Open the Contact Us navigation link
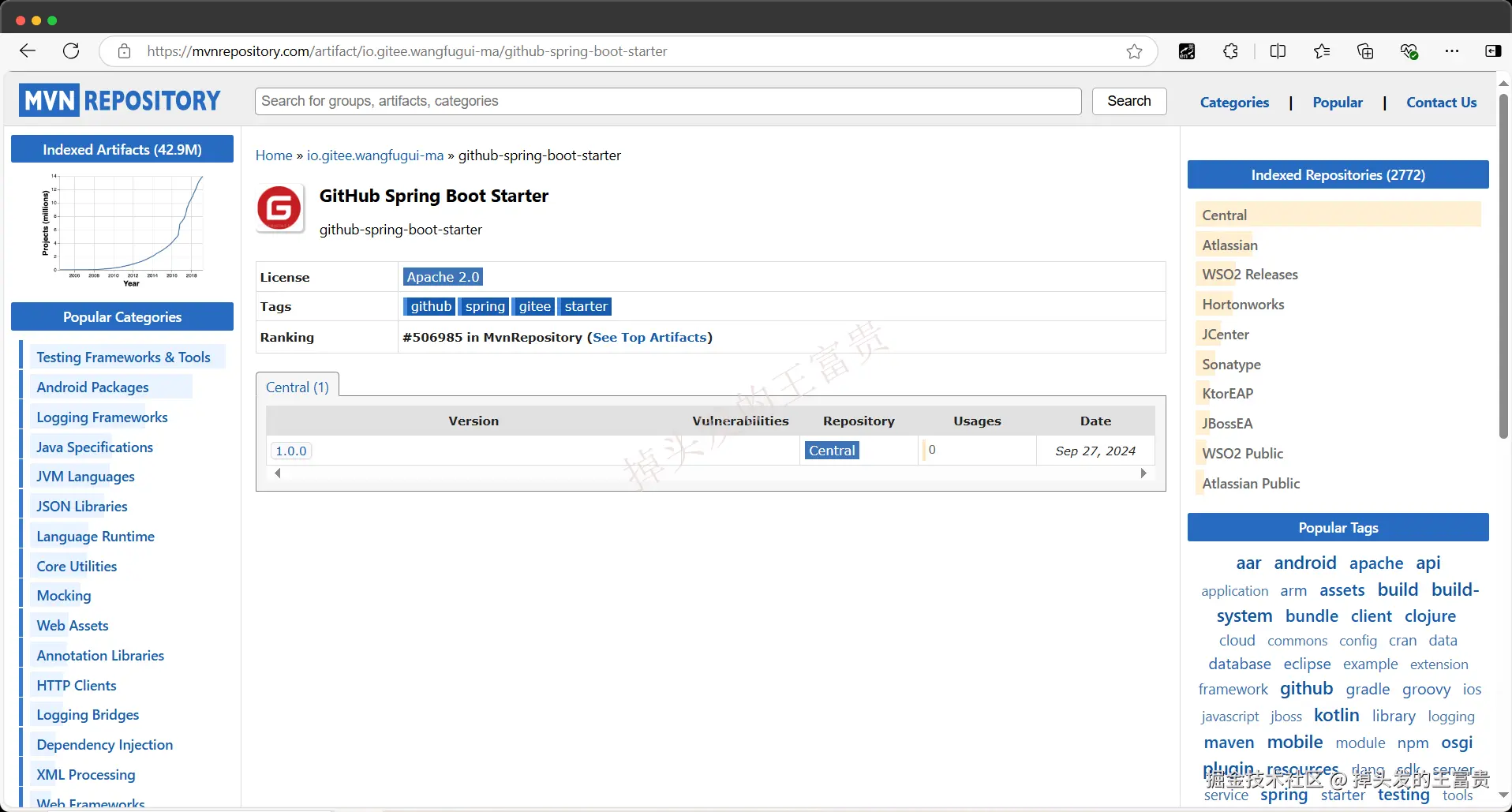This screenshot has height=812, width=1512. [x=1441, y=103]
